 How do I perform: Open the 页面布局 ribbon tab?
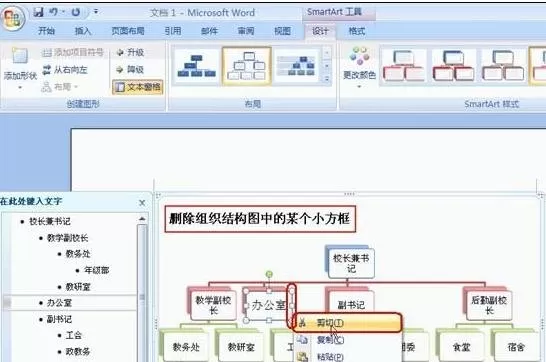[x=128, y=31]
